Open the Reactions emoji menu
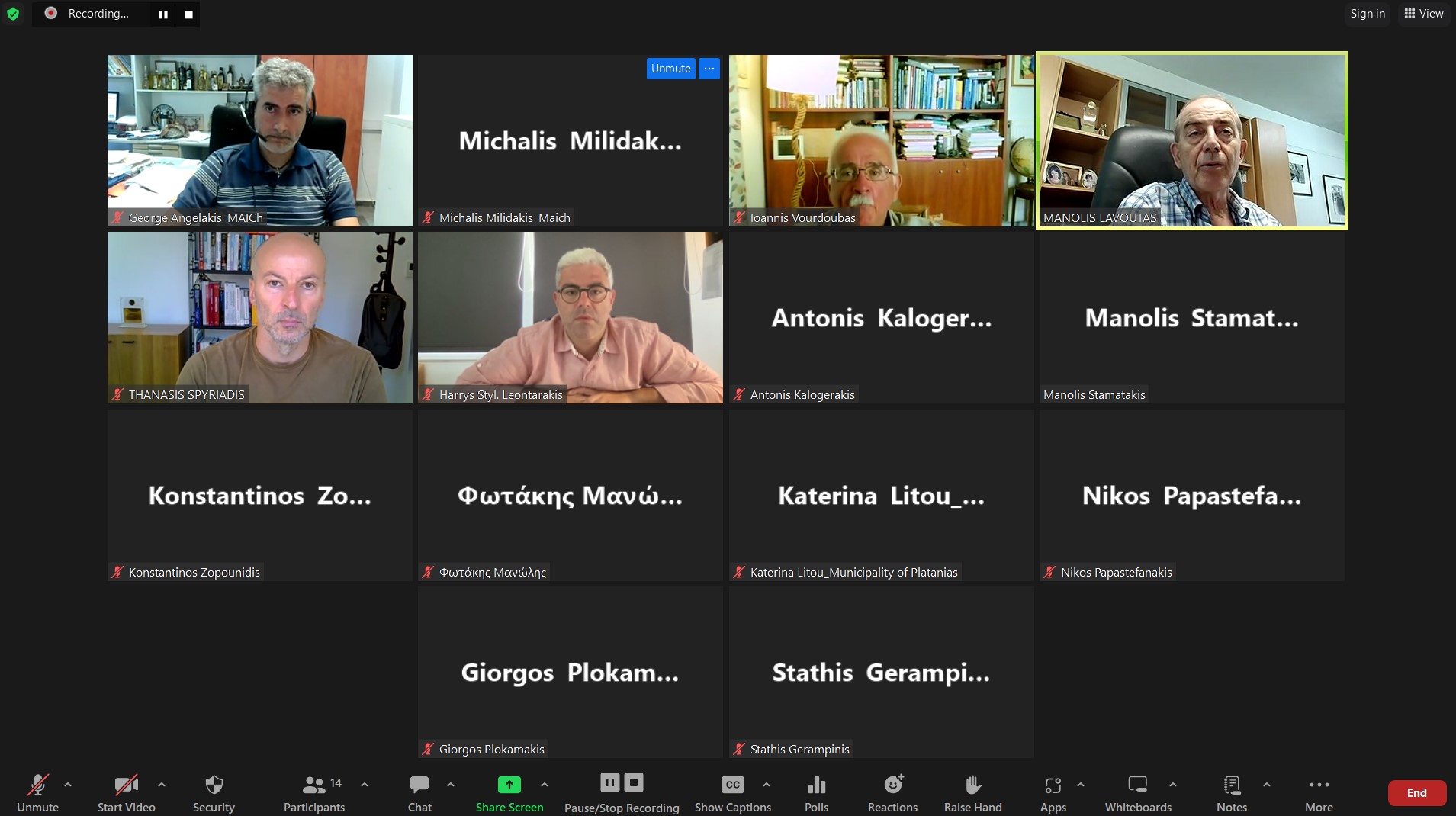 pos(892,793)
